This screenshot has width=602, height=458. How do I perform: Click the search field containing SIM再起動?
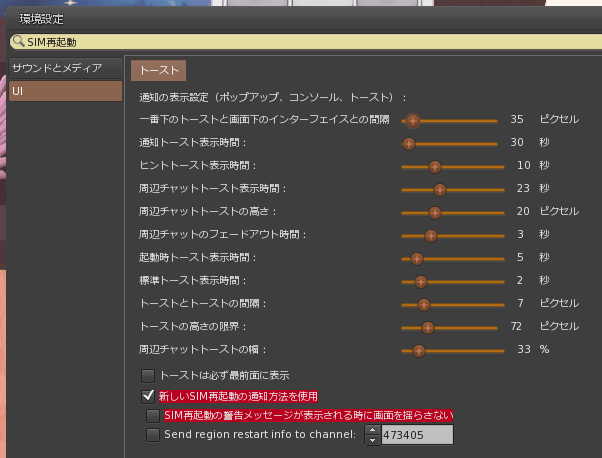(x=300, y=42)
